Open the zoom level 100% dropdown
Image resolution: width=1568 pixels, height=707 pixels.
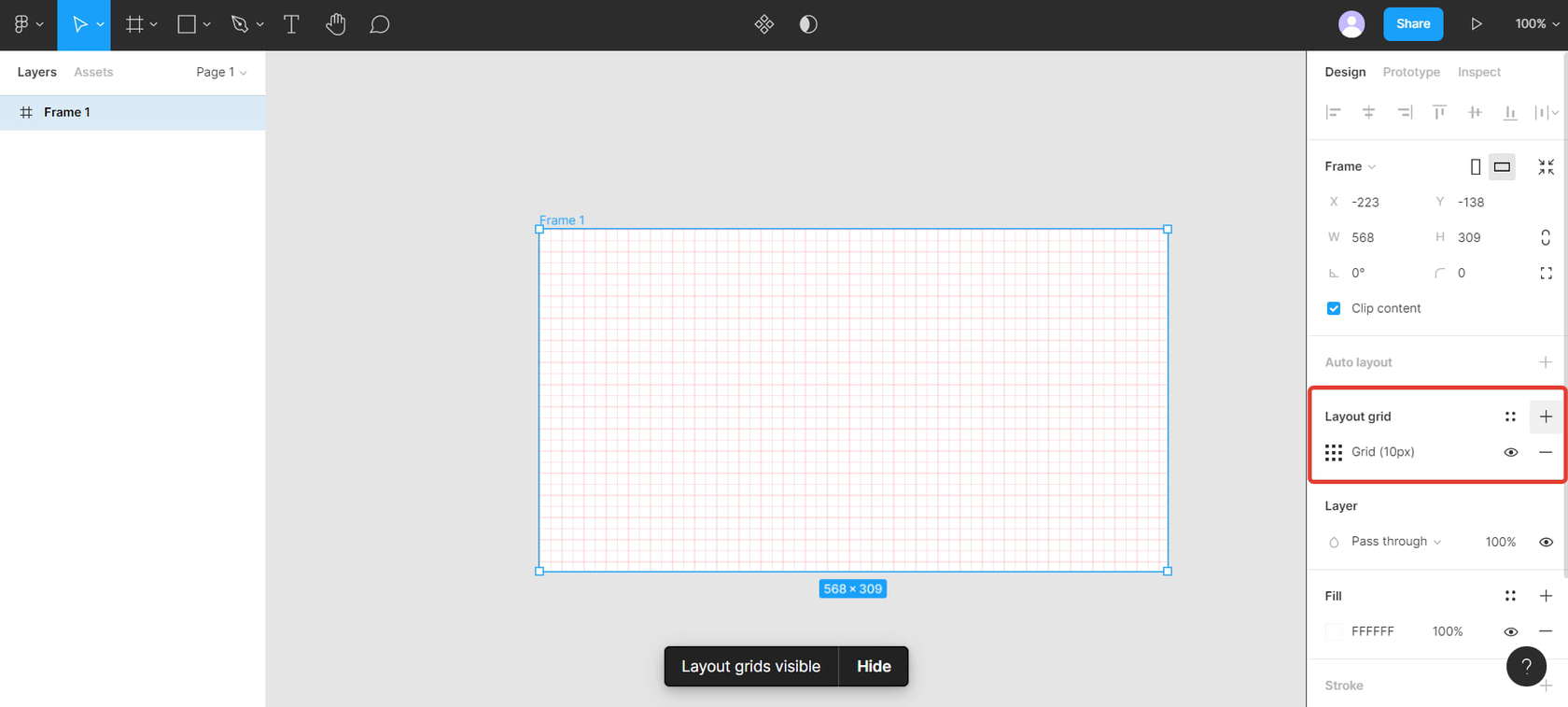click(1536, 24)
